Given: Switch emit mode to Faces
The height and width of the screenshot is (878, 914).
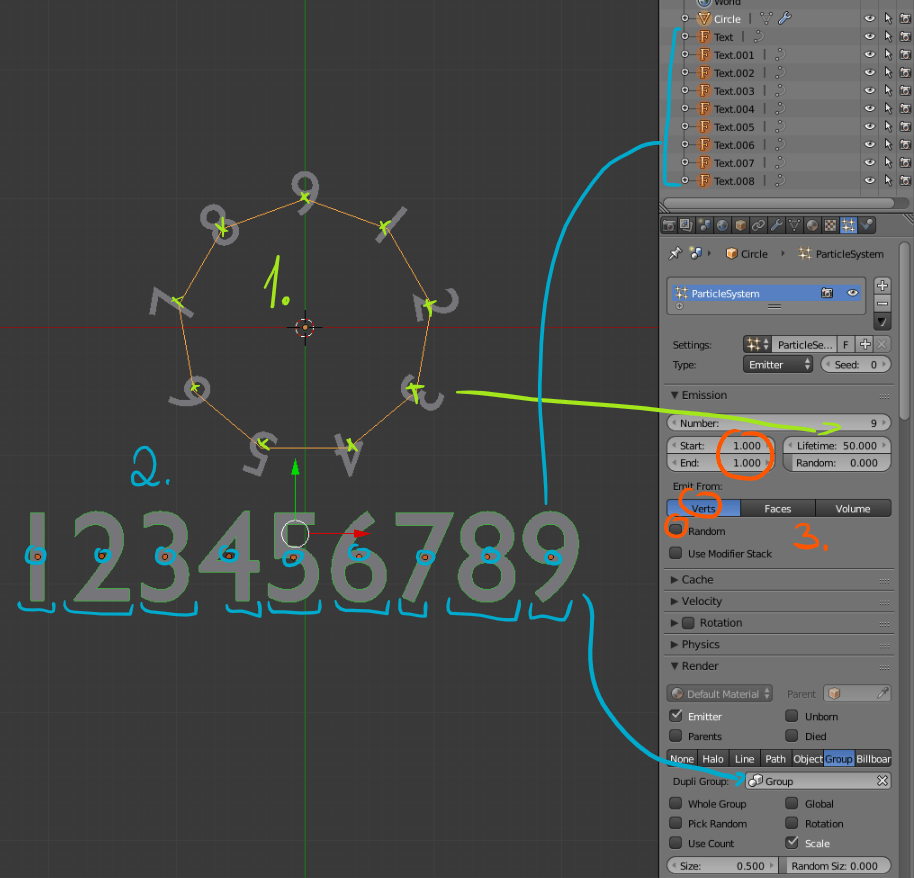Looking at the screenshot, I should point(778,508).
